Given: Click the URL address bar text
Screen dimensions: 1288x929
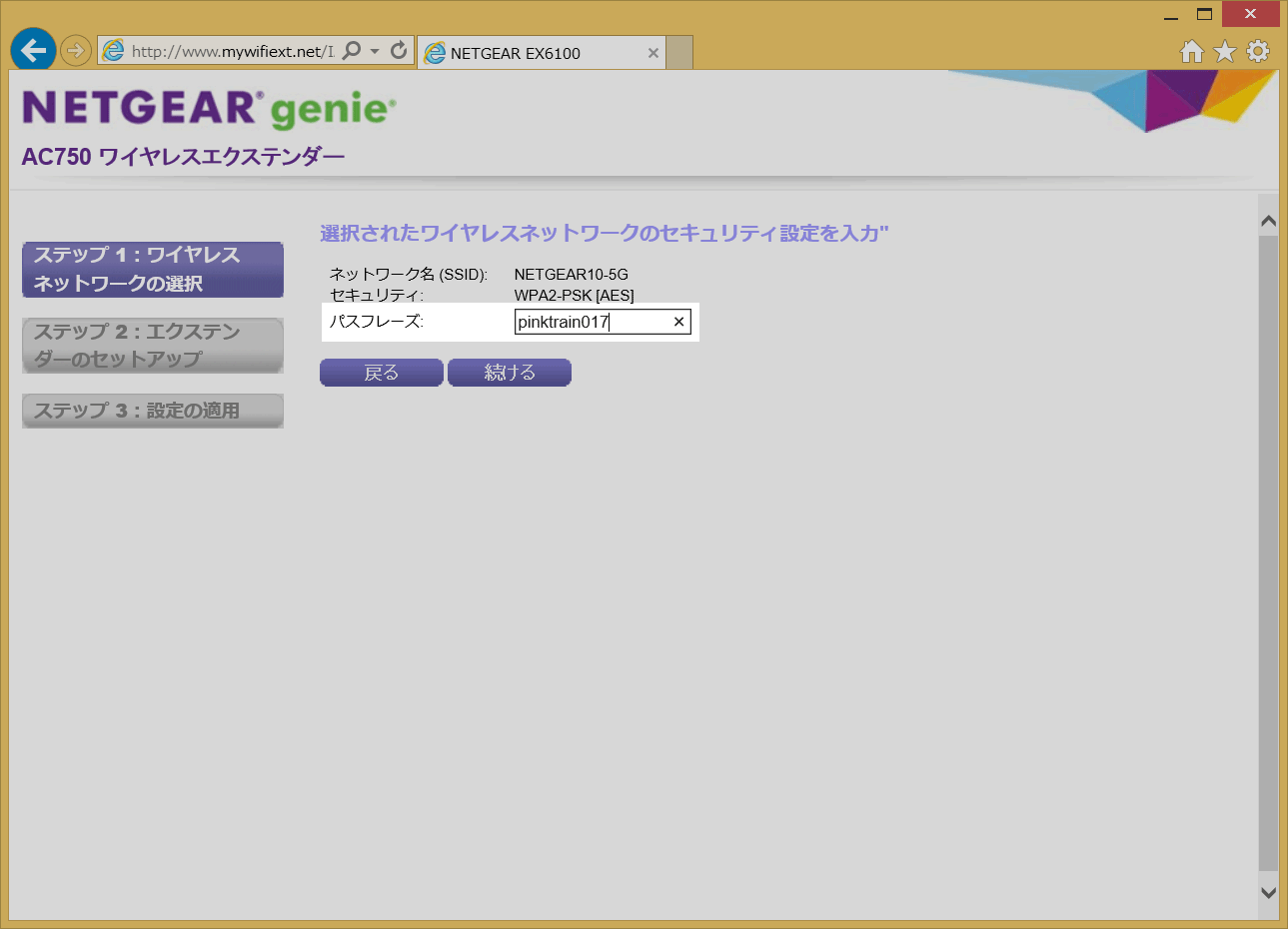Looking at the screenshot, I should (232, 52).
